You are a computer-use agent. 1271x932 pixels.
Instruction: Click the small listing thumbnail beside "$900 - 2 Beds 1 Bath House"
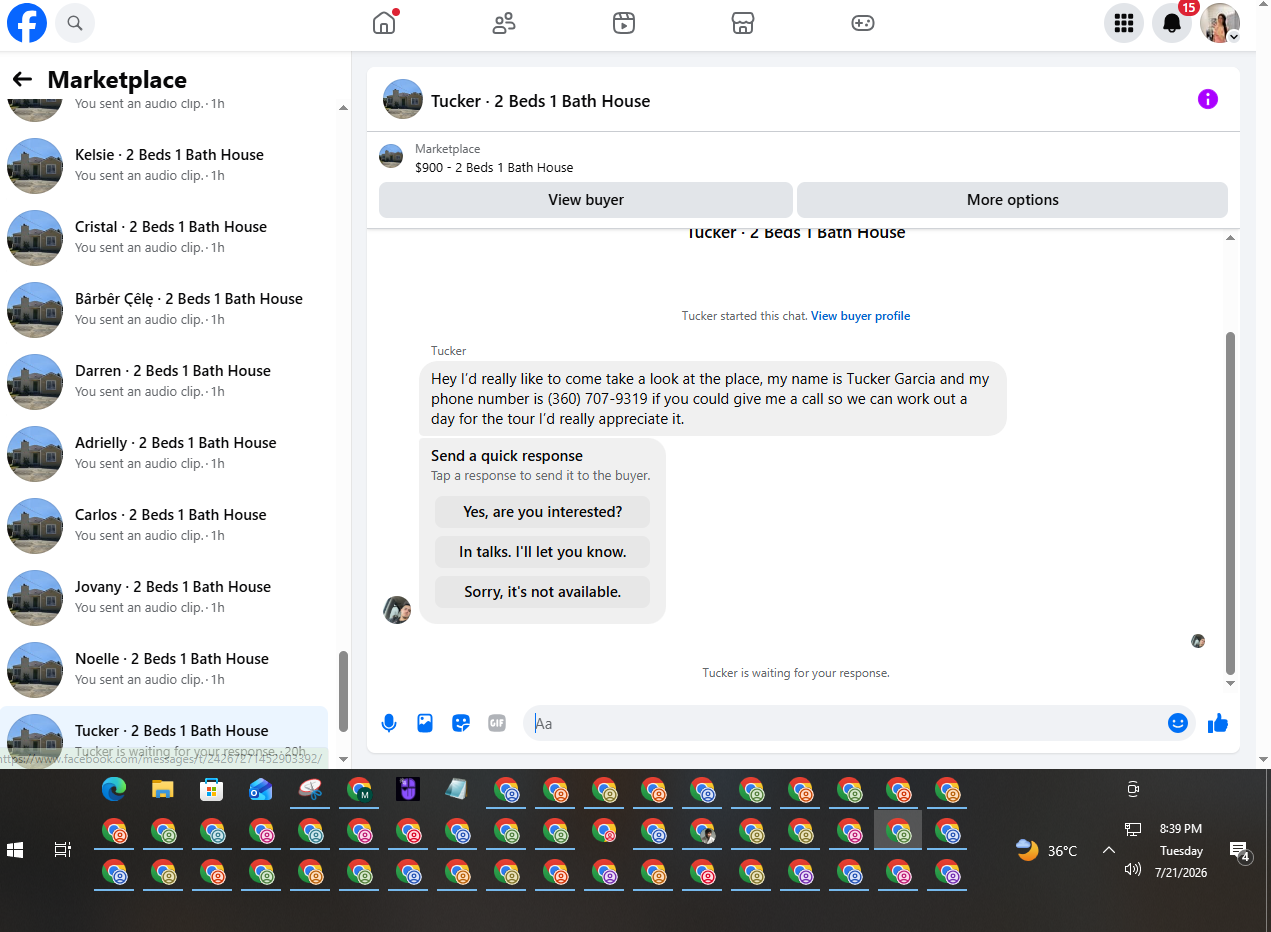pos(391,156)
